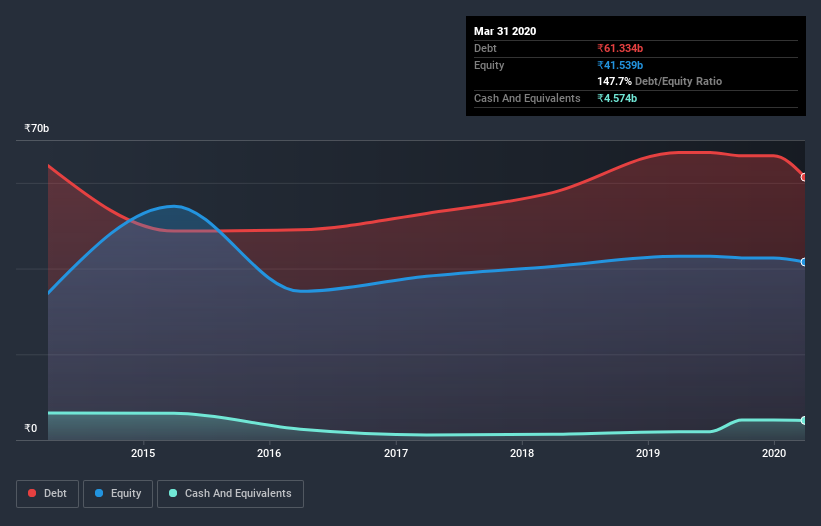Click the Equity label in the tooltip
The image size is (821, 526).
[x=489, y=65]
